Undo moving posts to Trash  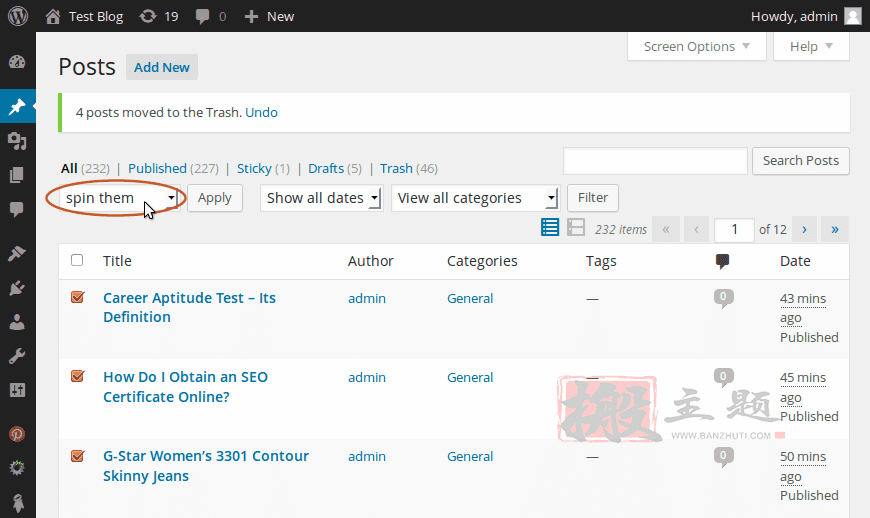click(x=261, y=113)
